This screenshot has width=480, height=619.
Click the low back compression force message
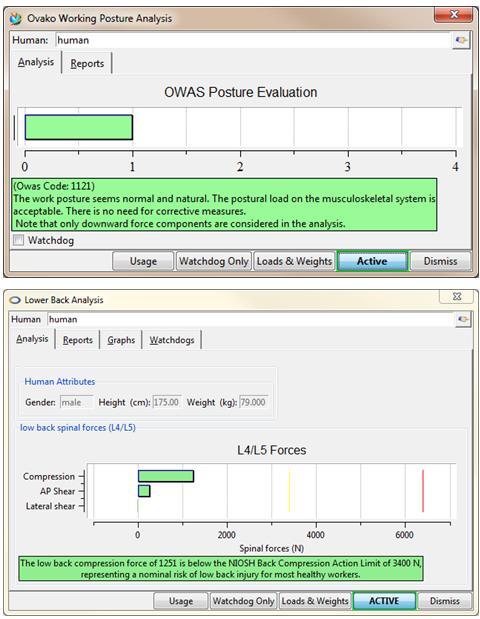[221, 568]
